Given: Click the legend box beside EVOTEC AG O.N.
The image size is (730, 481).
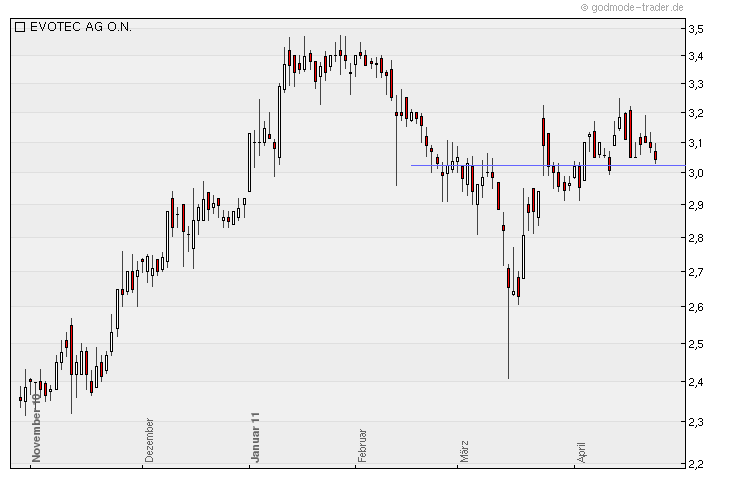Looking at the screenshot, I should [x=20, y=27].
